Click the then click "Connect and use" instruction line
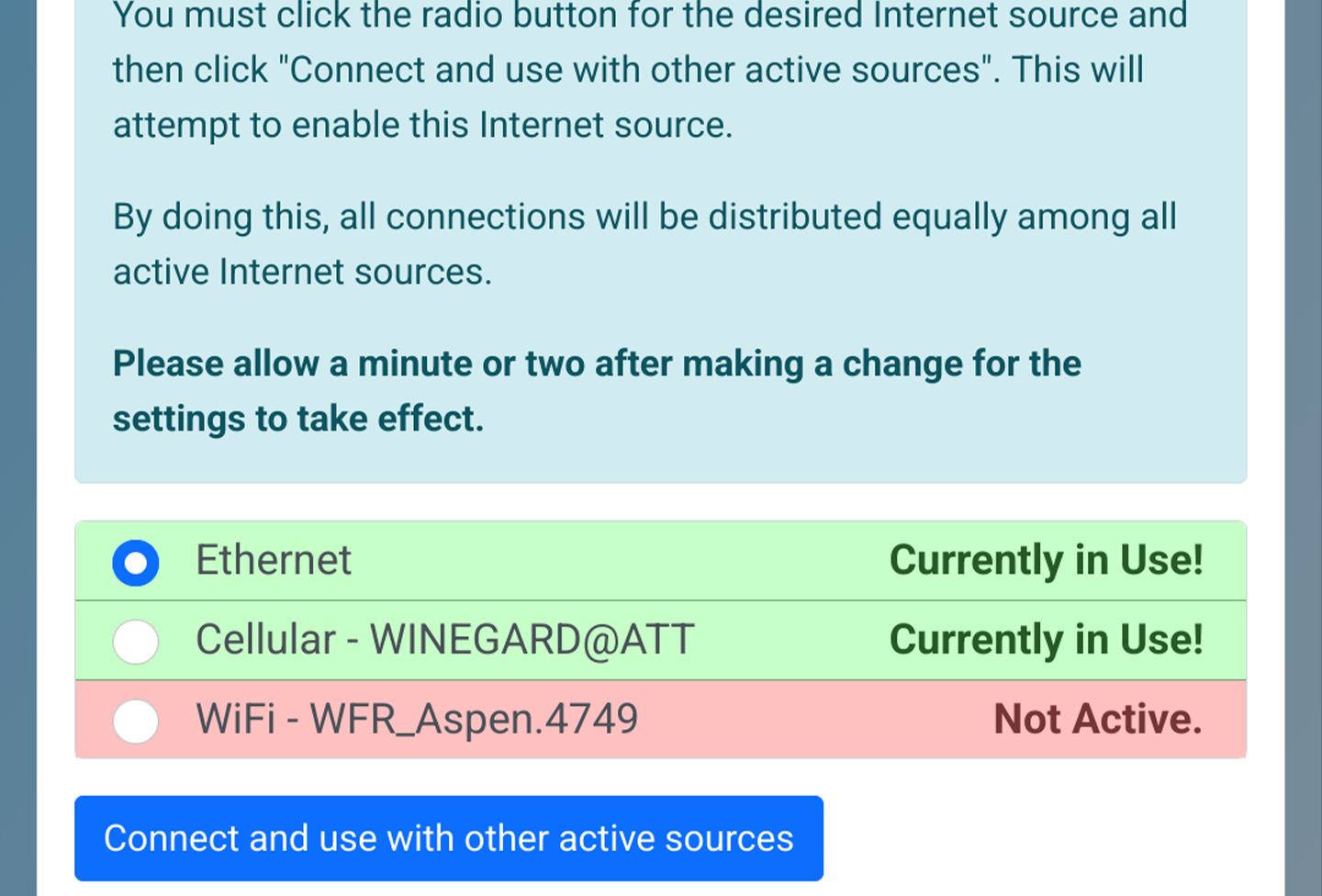 [628, 70]
